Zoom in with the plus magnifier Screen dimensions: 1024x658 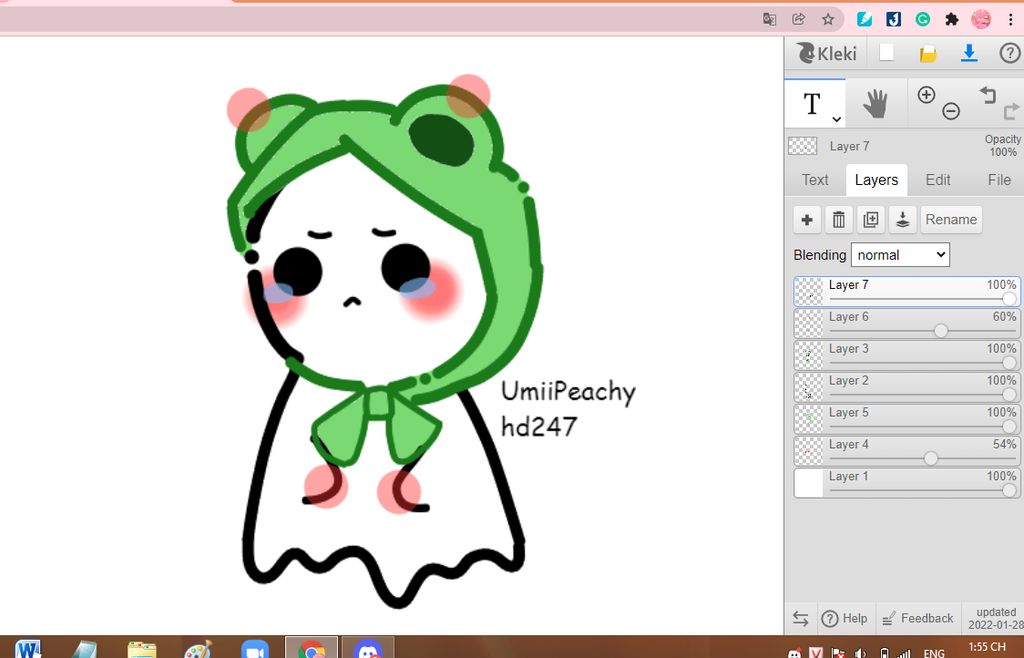coord(926,95)
